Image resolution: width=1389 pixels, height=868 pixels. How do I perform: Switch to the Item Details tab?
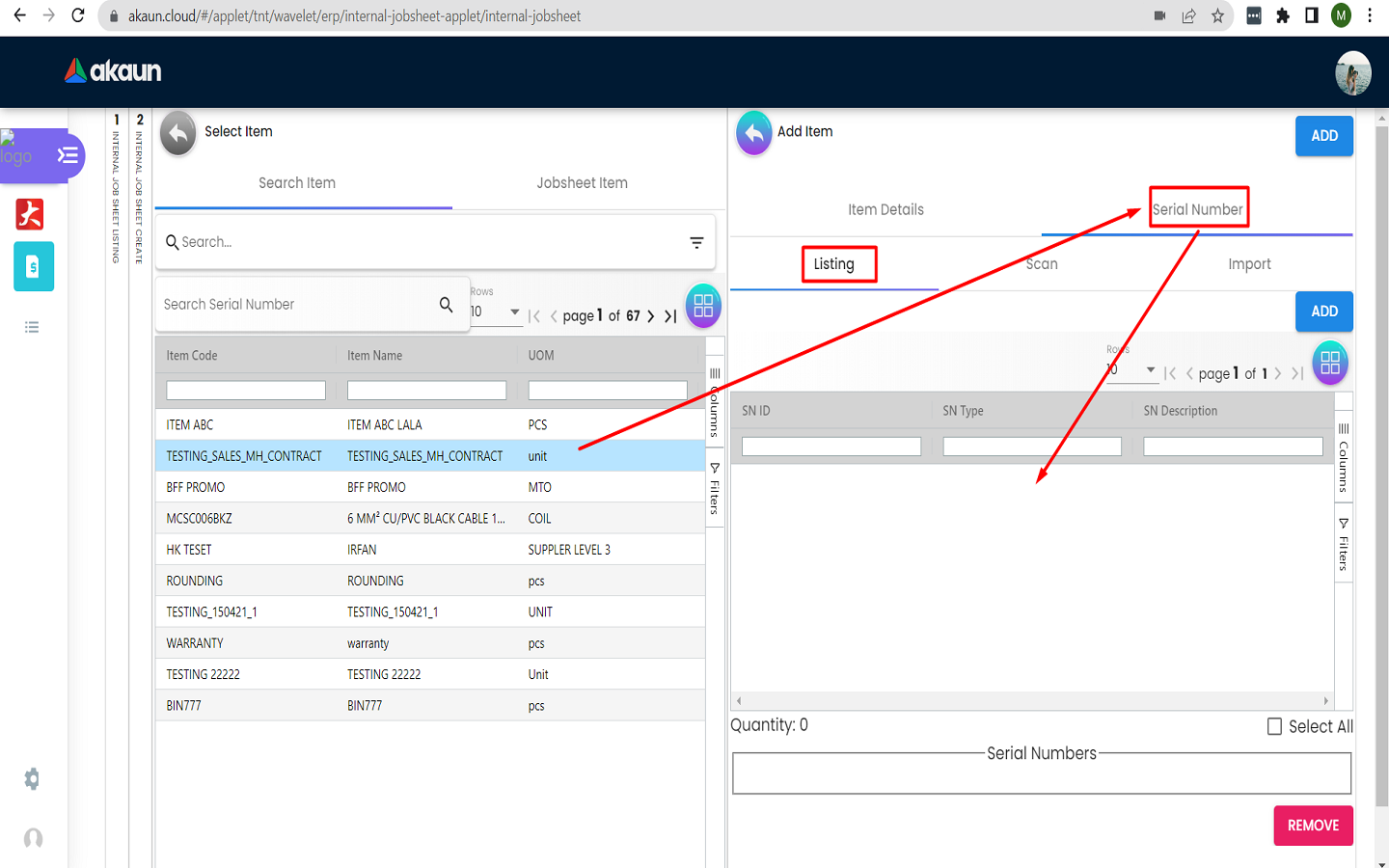coord(885,209)
